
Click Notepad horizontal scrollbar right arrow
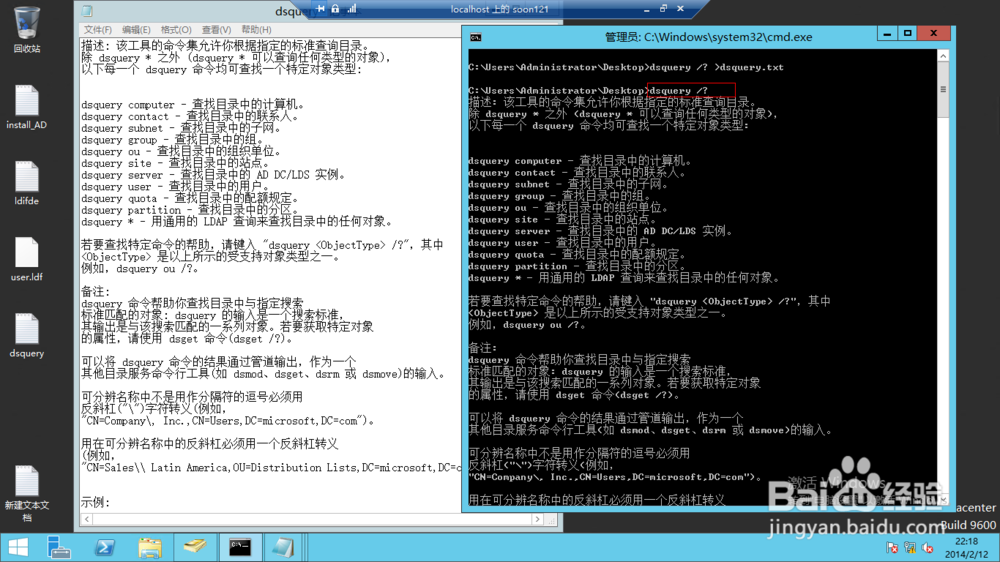[537, 519]
